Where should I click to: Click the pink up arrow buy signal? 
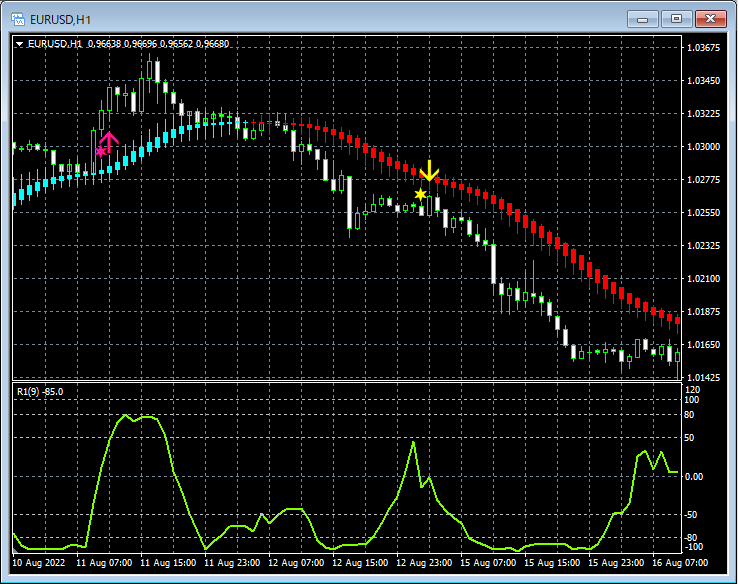109,142
